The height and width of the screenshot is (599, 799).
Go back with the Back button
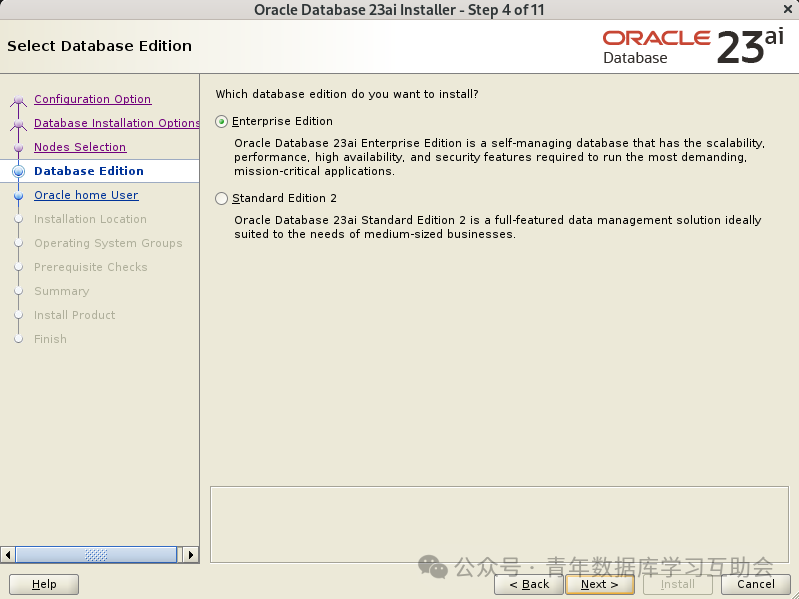529,584
